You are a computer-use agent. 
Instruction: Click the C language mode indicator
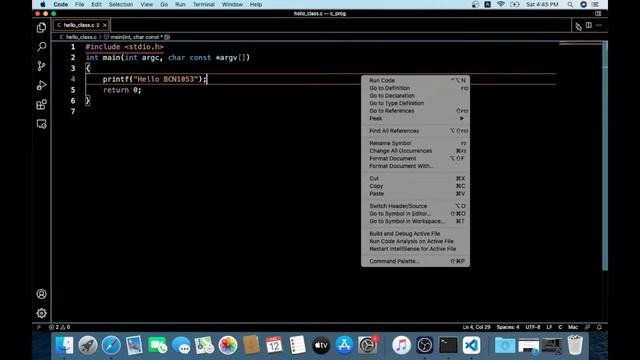point(560,327)
